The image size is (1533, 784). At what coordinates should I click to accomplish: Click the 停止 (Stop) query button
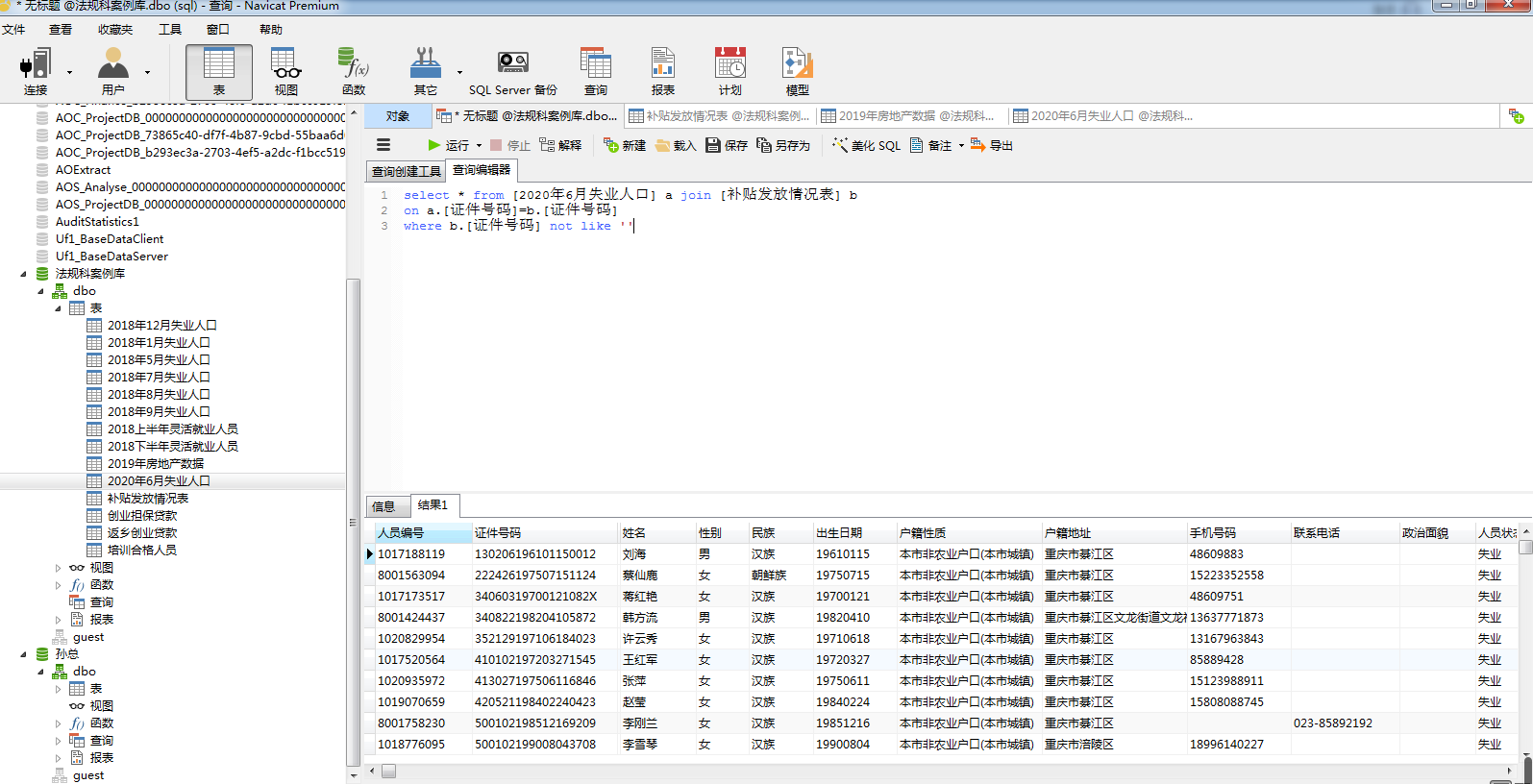click(509, 145)
